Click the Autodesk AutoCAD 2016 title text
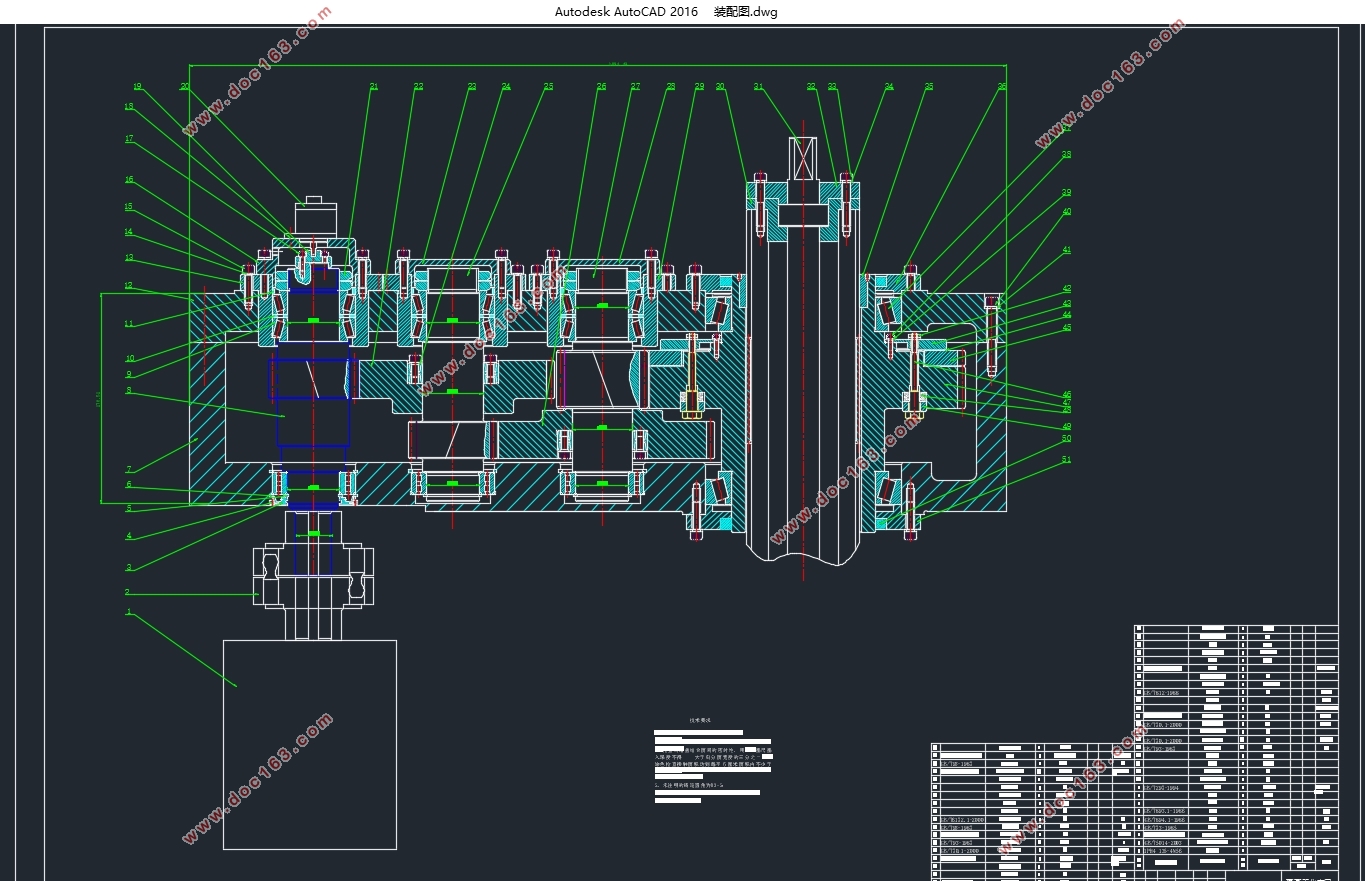Image resolution: width=1365 pixels, height=881 pixels. [x=626, y=12]
